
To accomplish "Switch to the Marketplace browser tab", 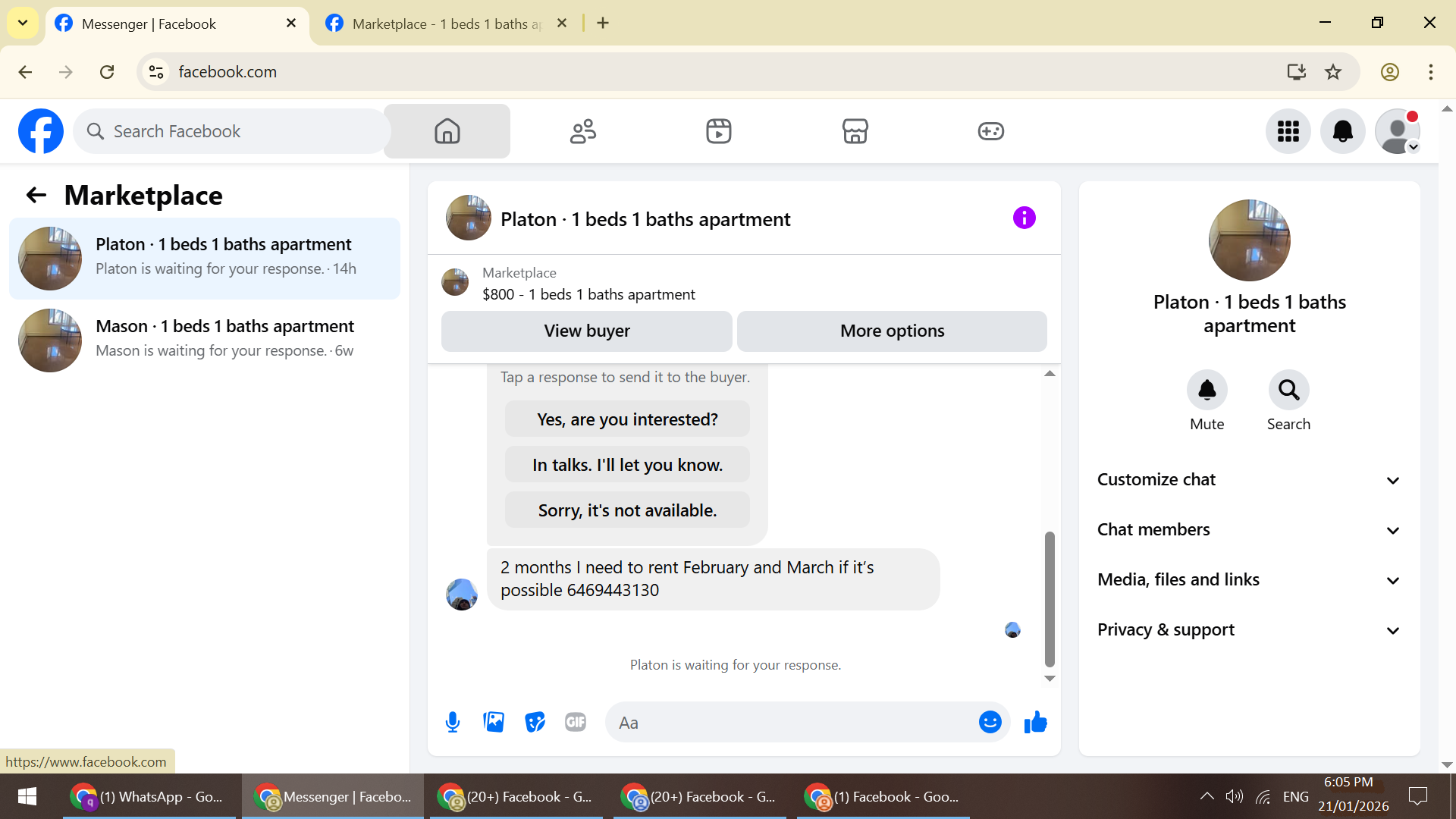I will 446,24.
